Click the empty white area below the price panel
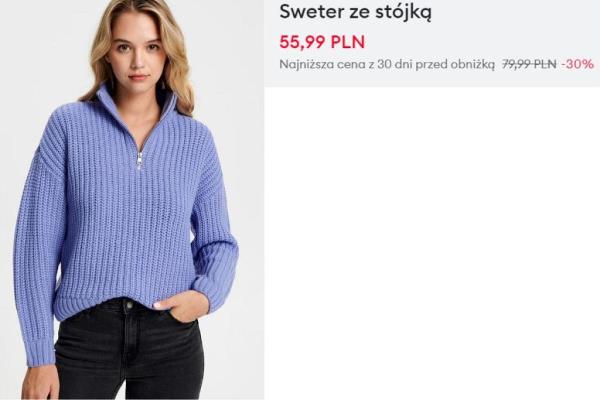The height and width of the screenshot is (400, 600). (432, 243)
